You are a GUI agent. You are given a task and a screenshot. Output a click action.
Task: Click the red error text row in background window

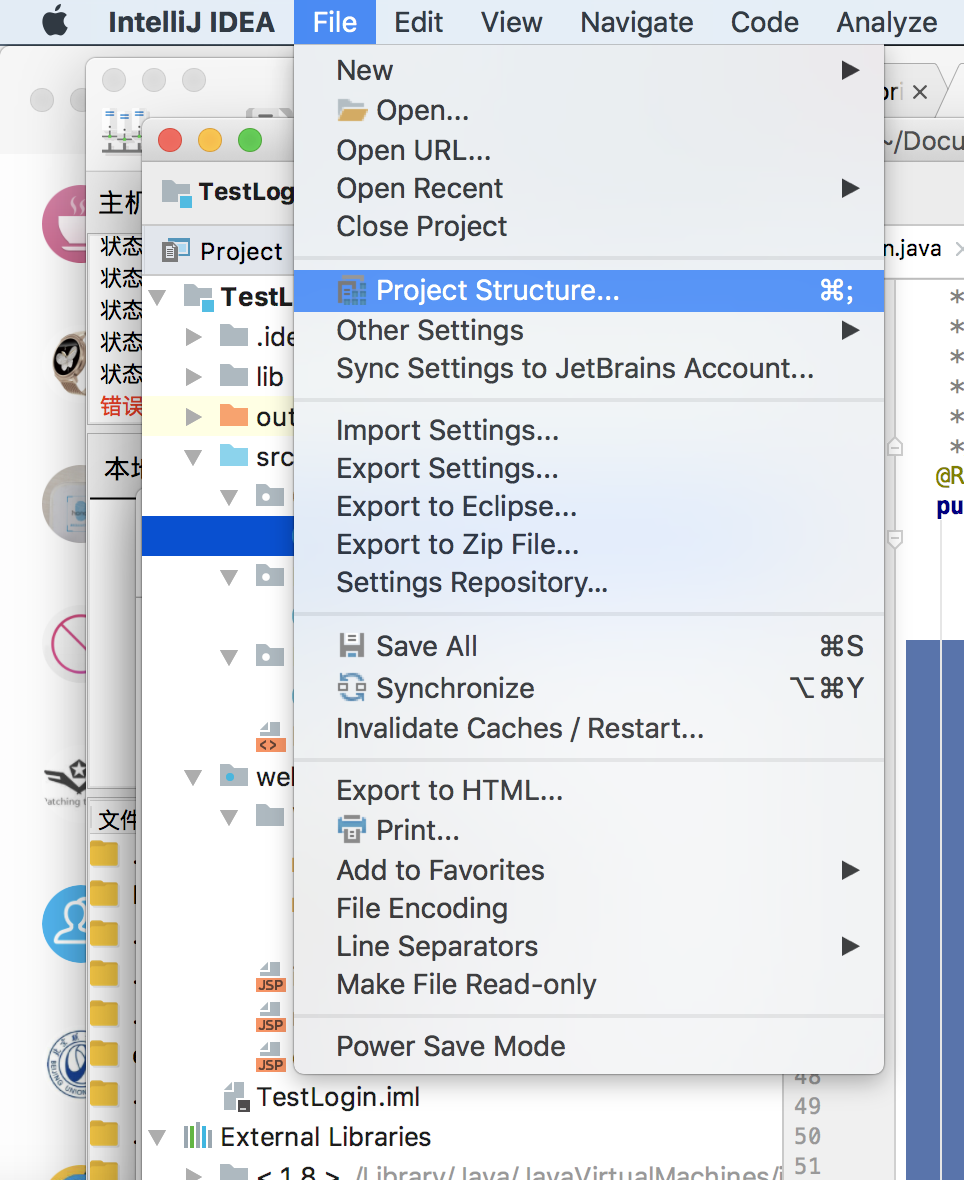[x=121, y=406]
